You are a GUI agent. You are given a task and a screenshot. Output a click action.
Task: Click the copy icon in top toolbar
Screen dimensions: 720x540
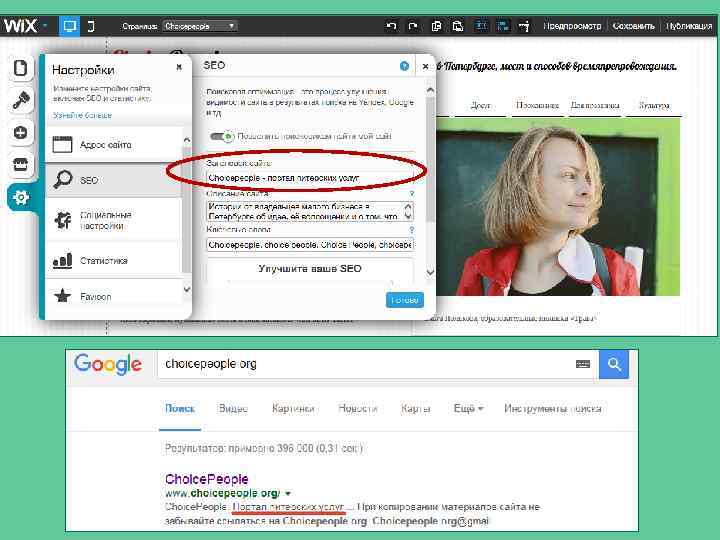click(x=436, y=26)
